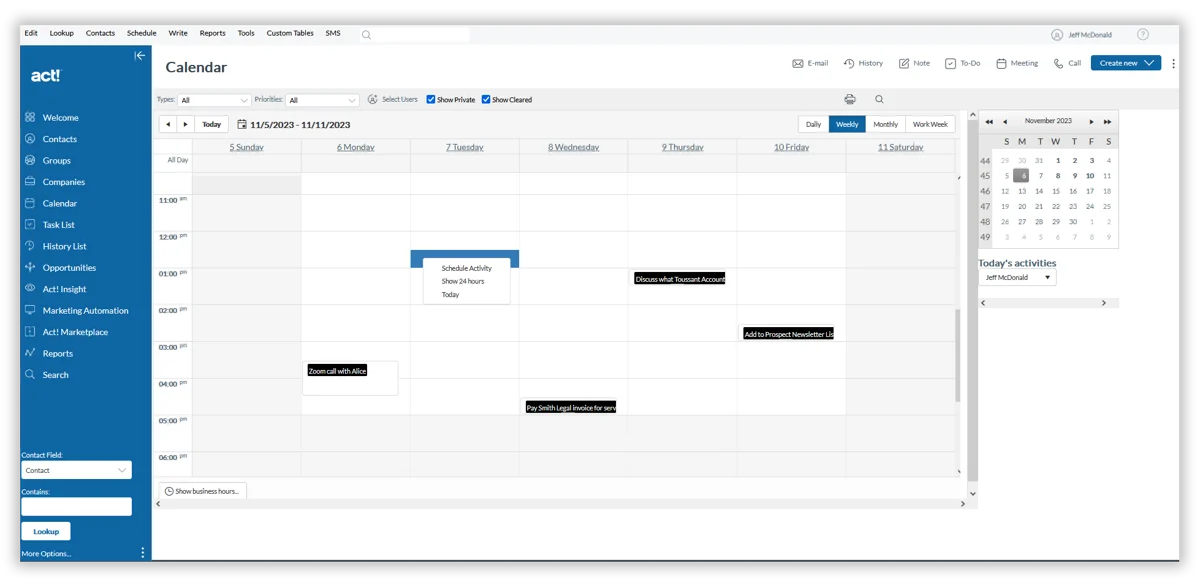Viewport: 1200px width, 585px height.
Task: Click the Lookup button
Action: [x=46, y=531]
